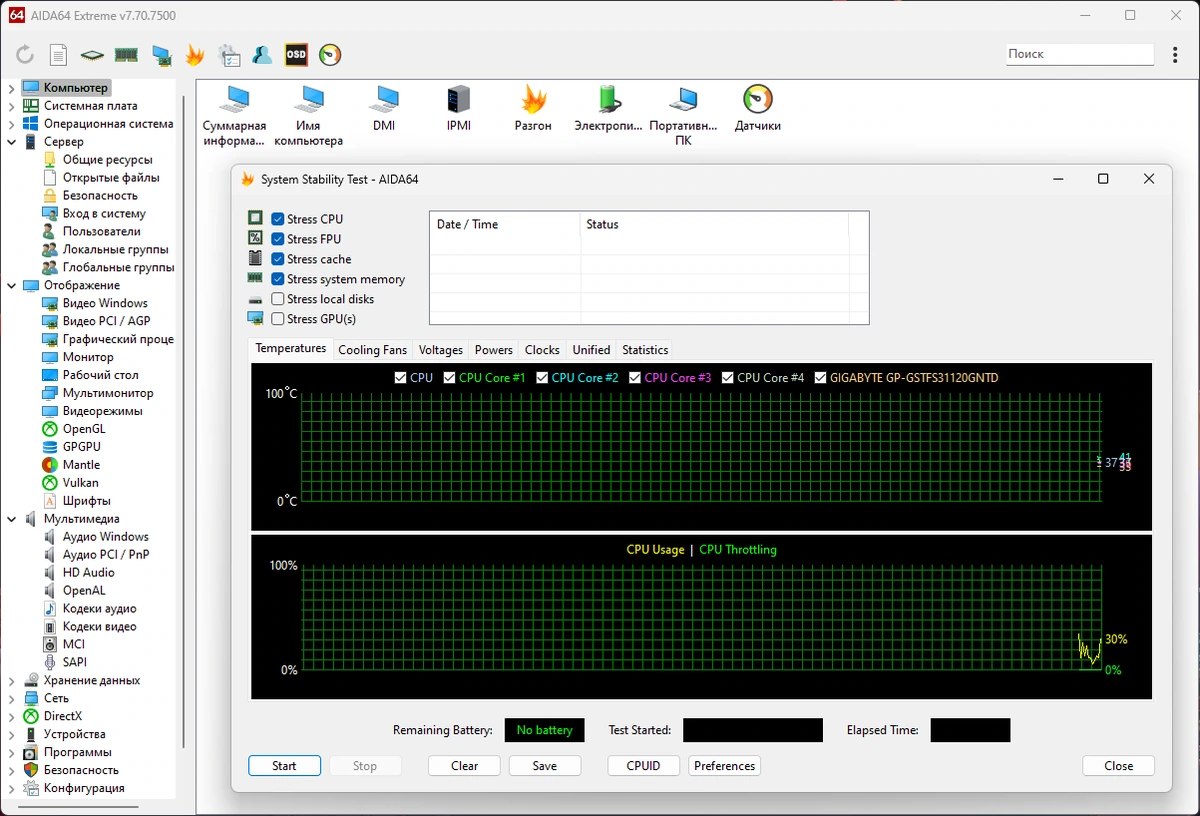Open the CPUID button
This screenshot has height=816, width=1200.
click(x=644, y=766)
